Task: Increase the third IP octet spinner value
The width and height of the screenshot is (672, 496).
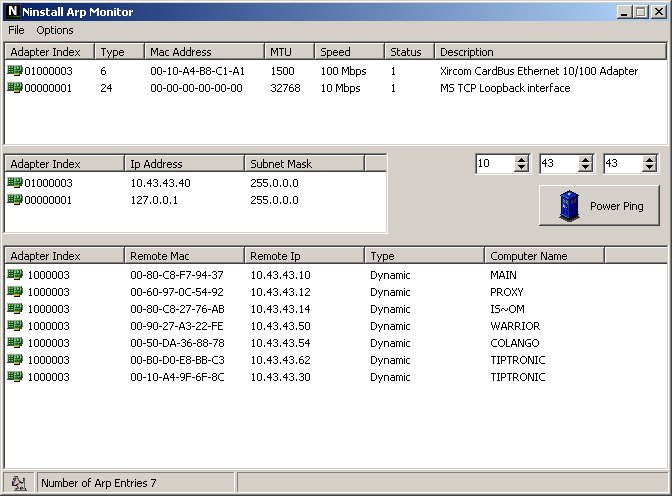Action: (649, 159)
